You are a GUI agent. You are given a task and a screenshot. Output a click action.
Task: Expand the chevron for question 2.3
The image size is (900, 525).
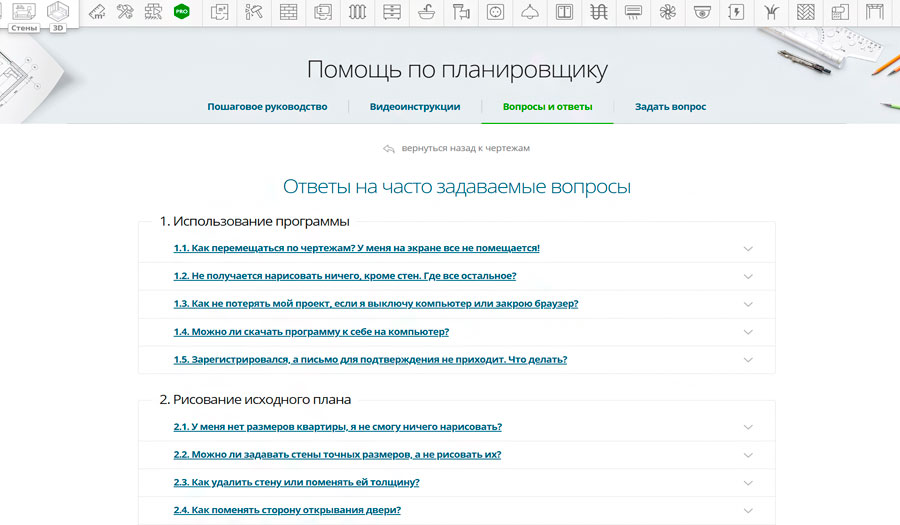coord(748,483)
